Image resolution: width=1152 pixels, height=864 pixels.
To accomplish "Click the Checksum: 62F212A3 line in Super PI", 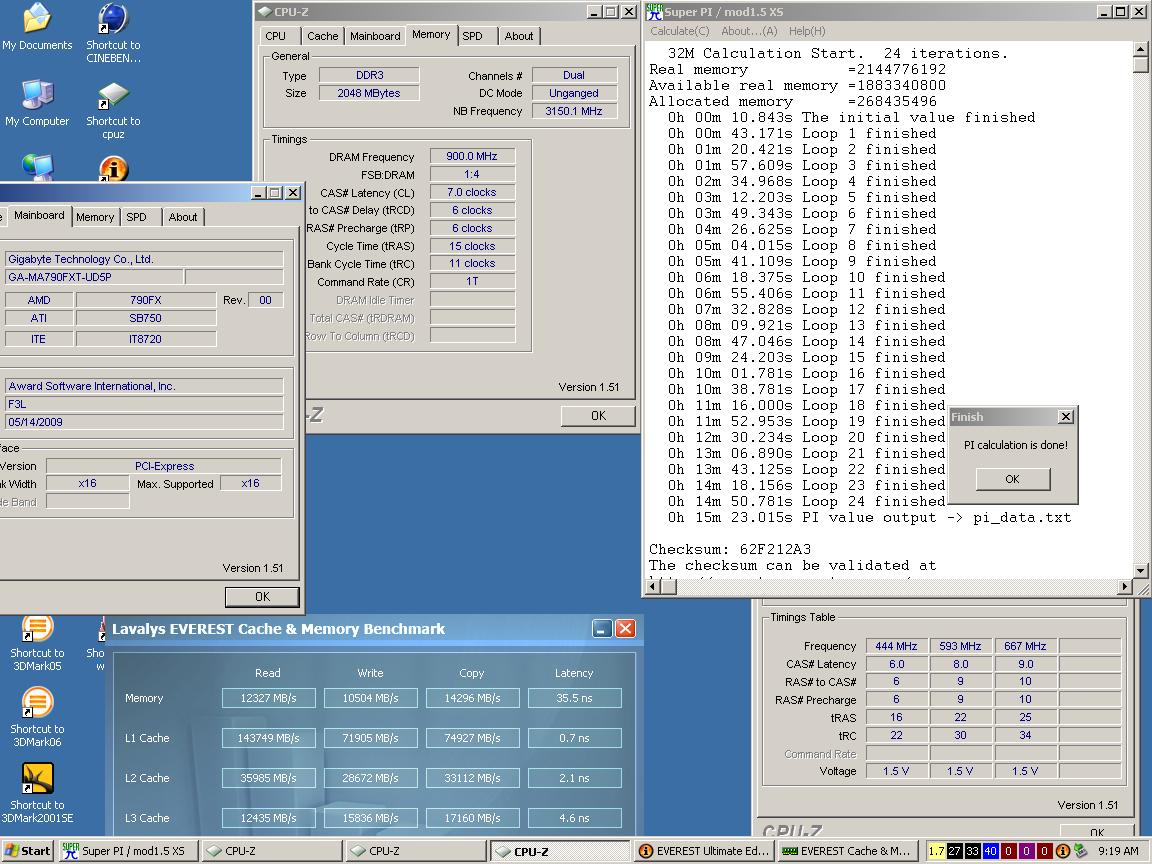I will click(730, 550).
